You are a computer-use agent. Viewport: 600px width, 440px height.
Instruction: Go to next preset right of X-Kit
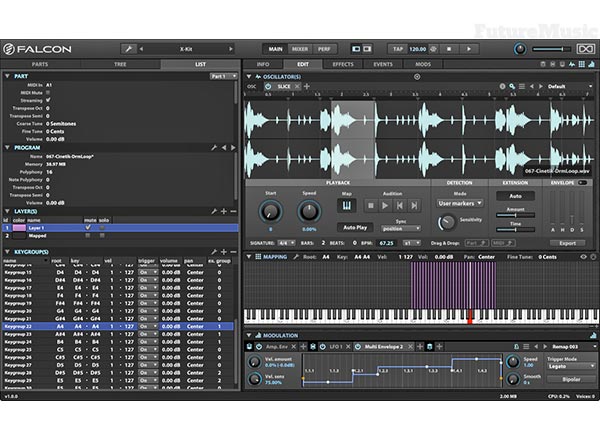[231, 49]
